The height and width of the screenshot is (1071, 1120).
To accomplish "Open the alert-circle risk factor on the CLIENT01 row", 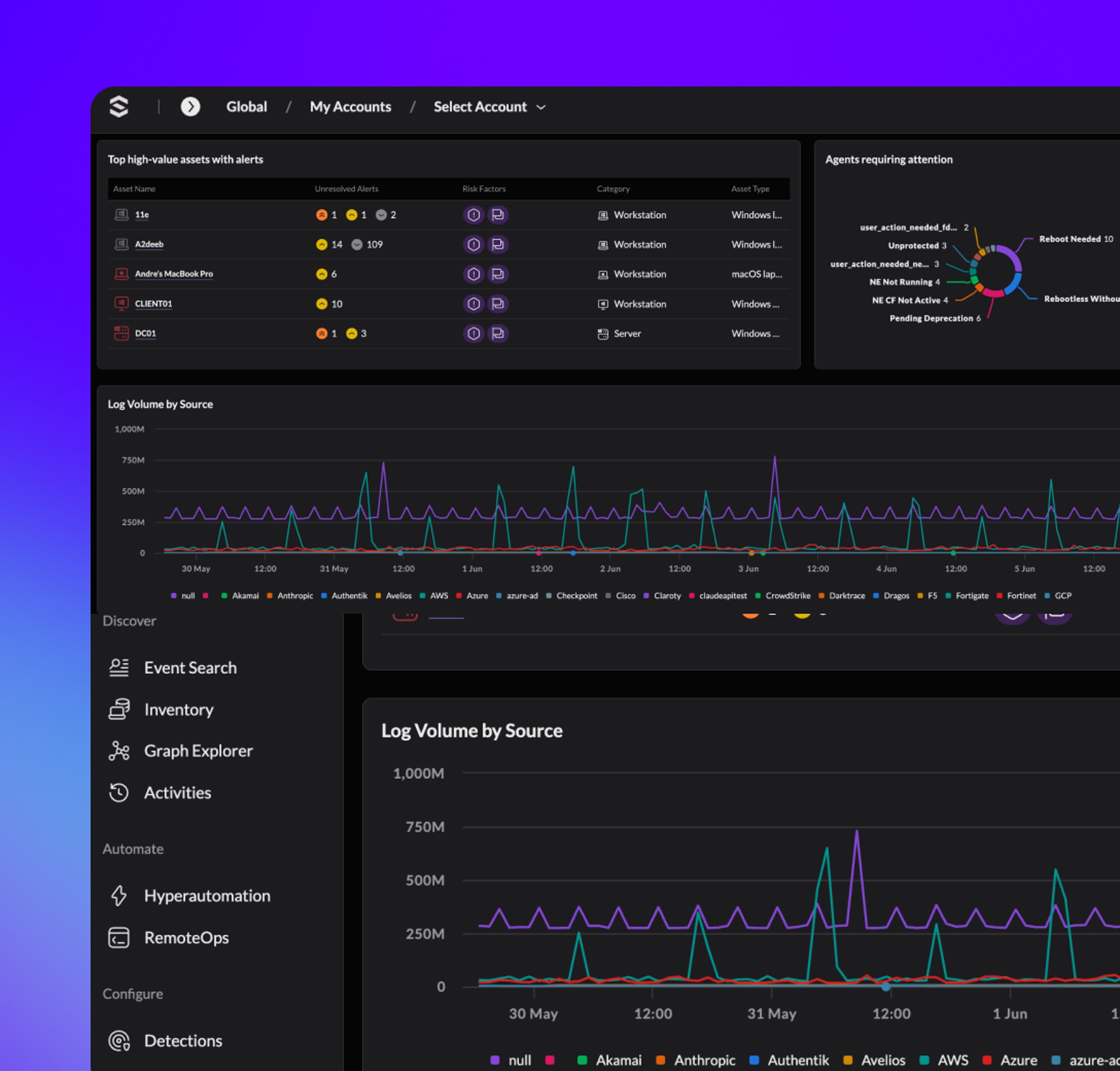I will point(473,304).
